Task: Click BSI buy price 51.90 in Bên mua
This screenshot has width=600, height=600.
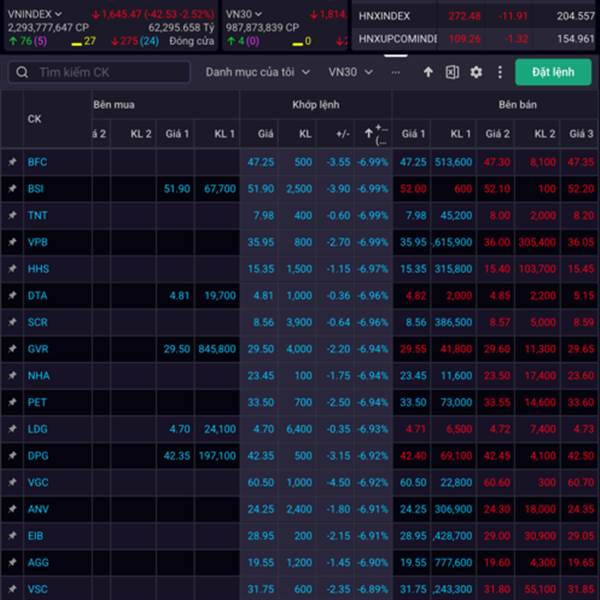Action: click(177, 189)
